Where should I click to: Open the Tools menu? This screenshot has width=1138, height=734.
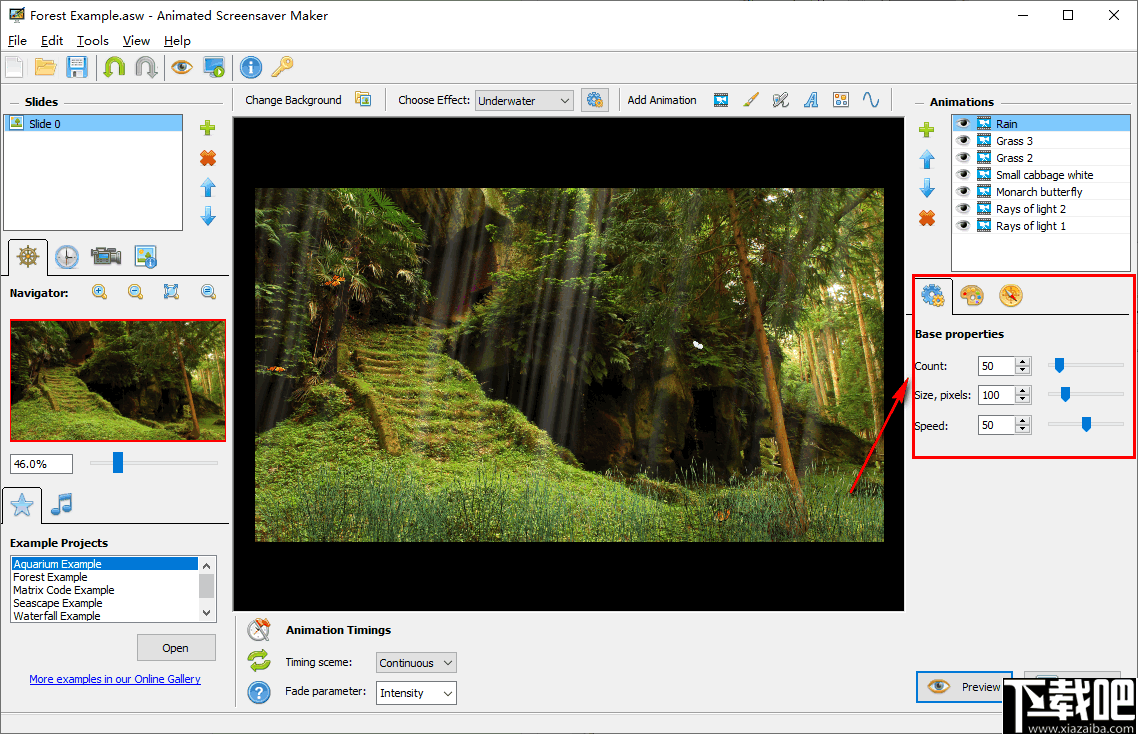92,41
